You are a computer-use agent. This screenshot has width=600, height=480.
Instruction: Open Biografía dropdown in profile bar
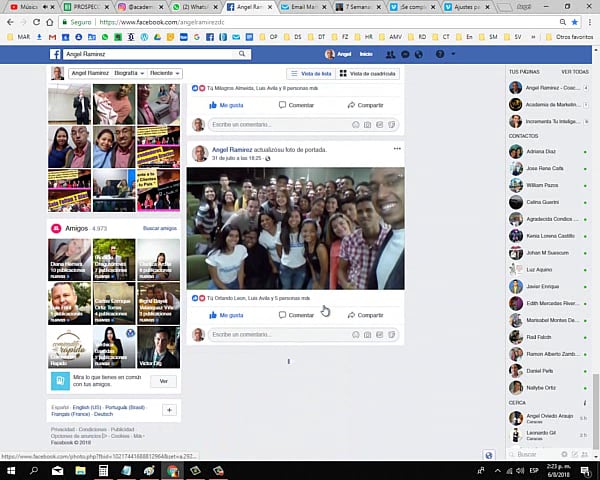(x=129, y=73)
